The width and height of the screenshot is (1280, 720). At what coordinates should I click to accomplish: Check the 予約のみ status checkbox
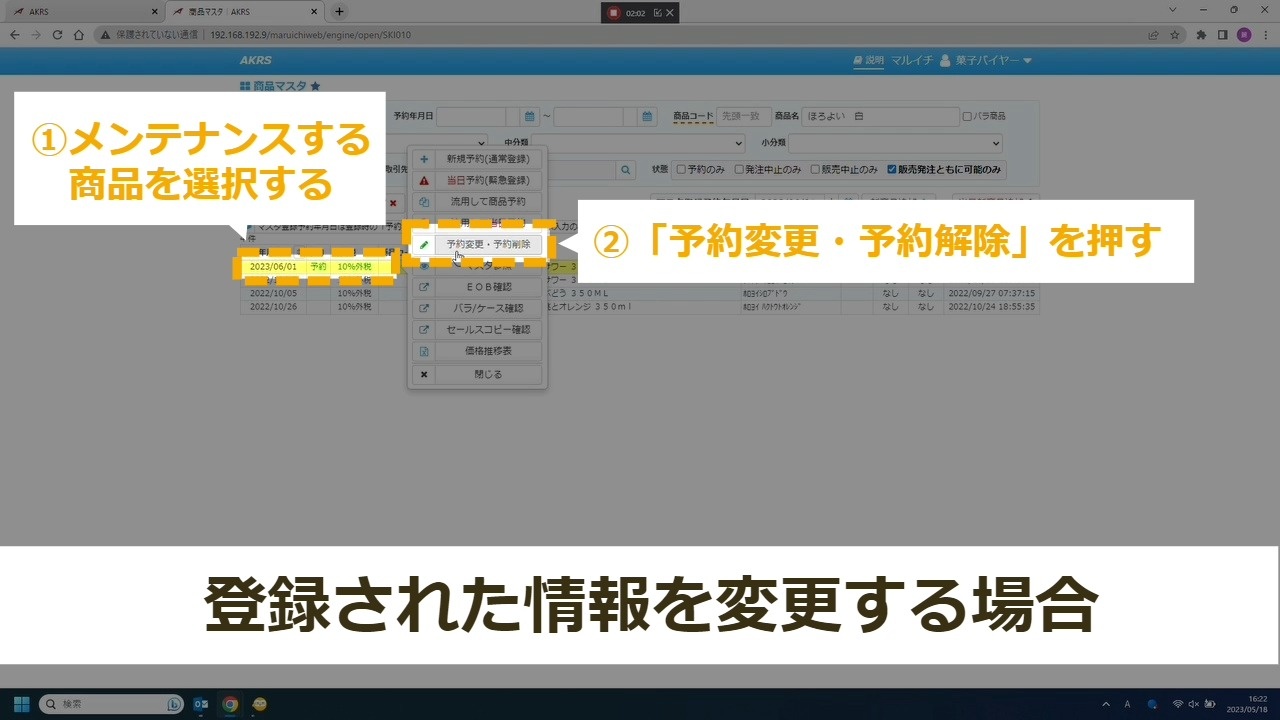681,170
